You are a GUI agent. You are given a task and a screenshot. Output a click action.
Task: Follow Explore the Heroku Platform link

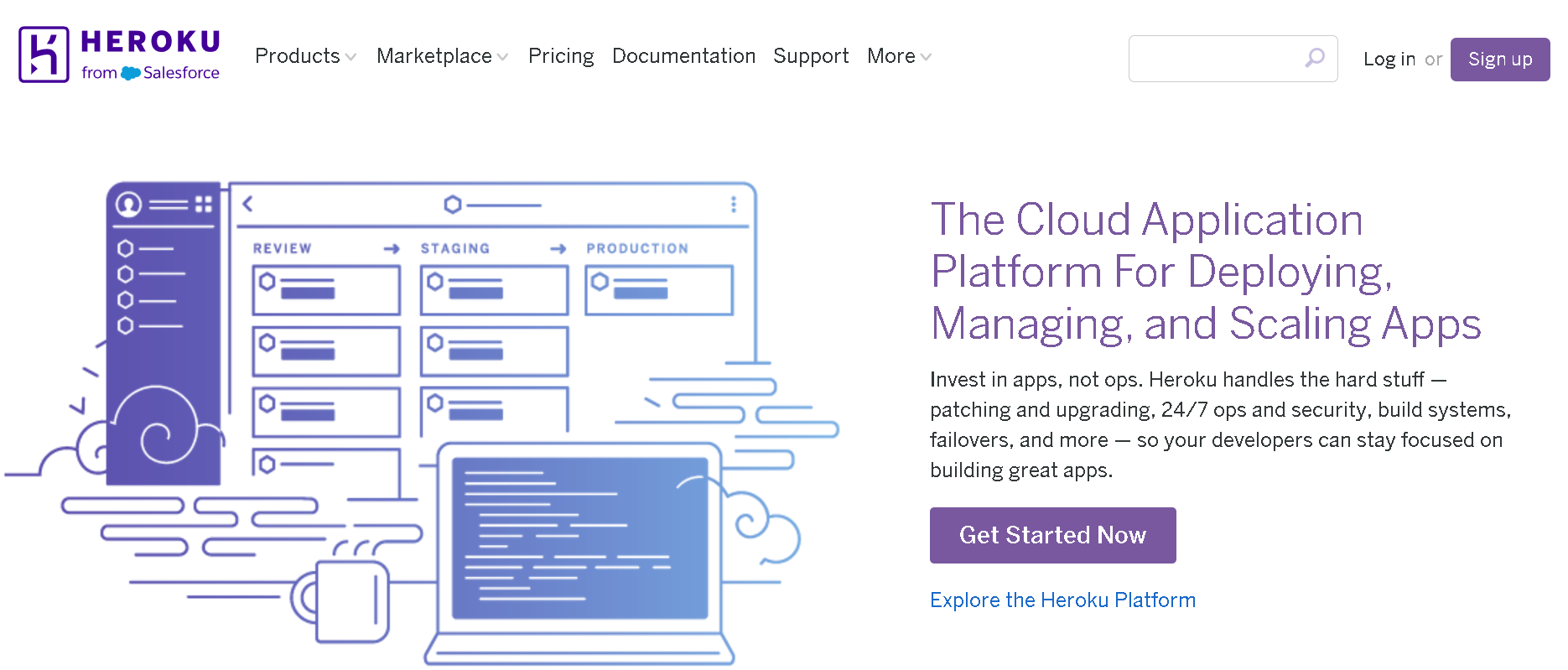tap(1062, 600)
